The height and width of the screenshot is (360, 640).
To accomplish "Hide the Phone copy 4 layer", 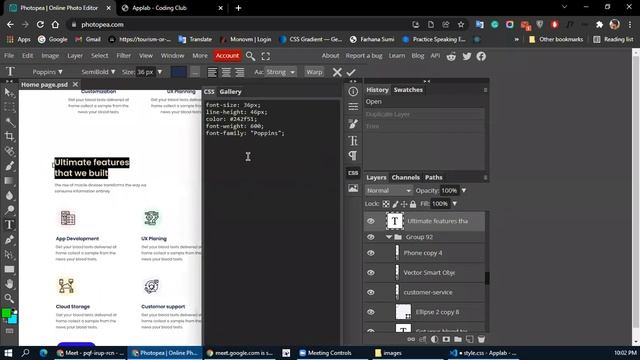I will 371,253.
